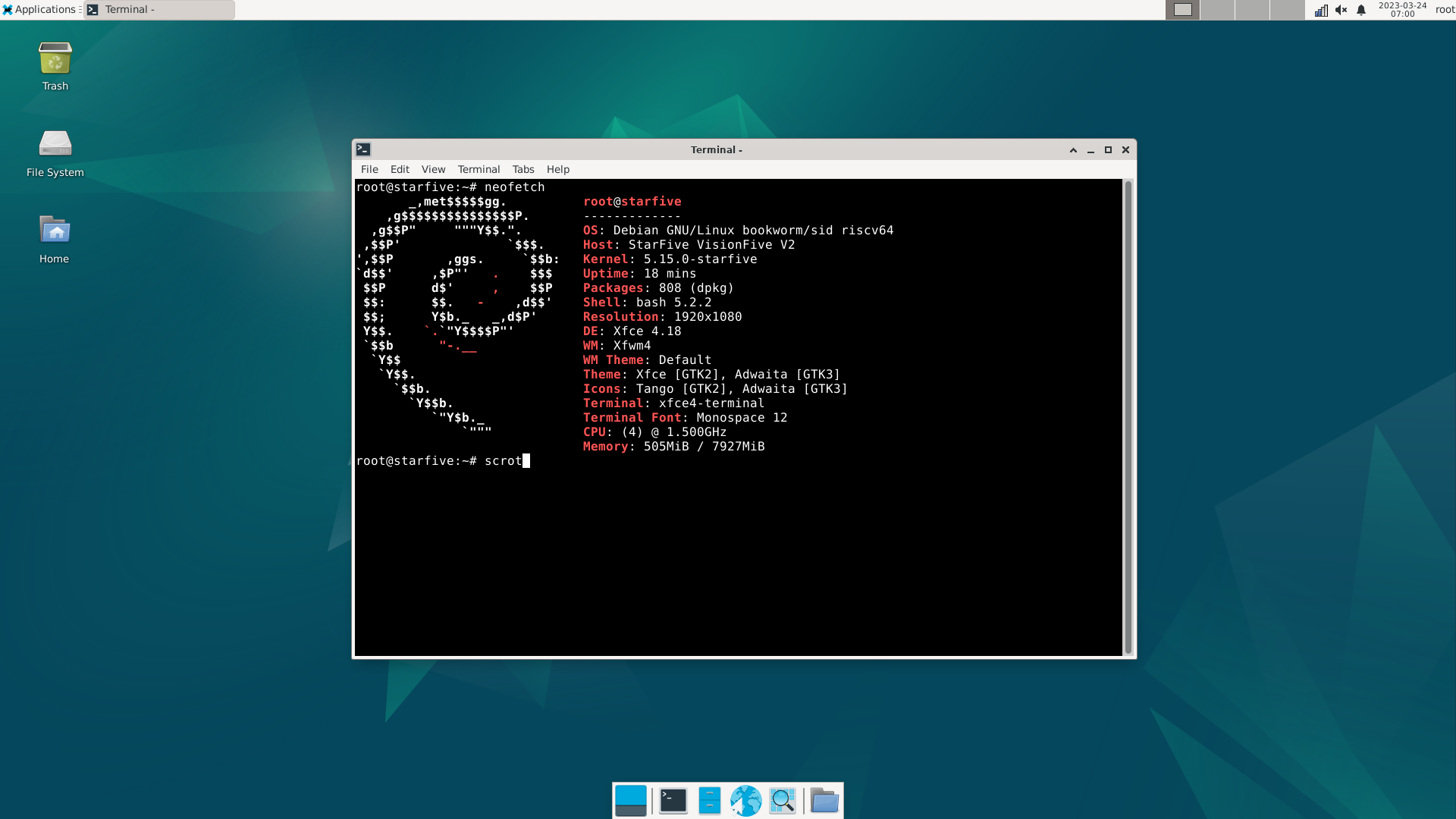
Task: Launch Terminal Emulator from the dock
Action: click(673, 801)
